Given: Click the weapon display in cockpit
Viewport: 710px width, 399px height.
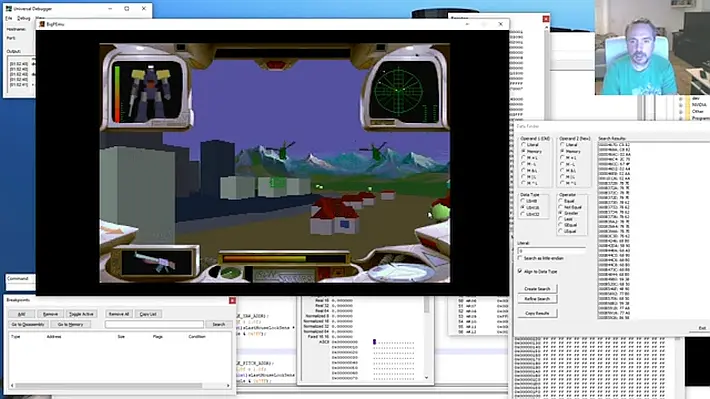Looking at the screenshot, I should click(157, 262).
